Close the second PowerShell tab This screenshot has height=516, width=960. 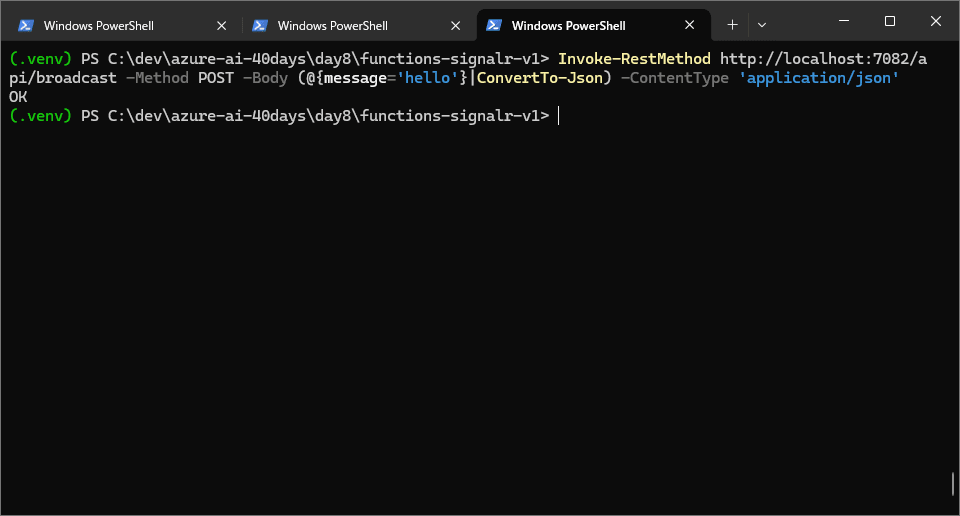click(x=456, y=26)
